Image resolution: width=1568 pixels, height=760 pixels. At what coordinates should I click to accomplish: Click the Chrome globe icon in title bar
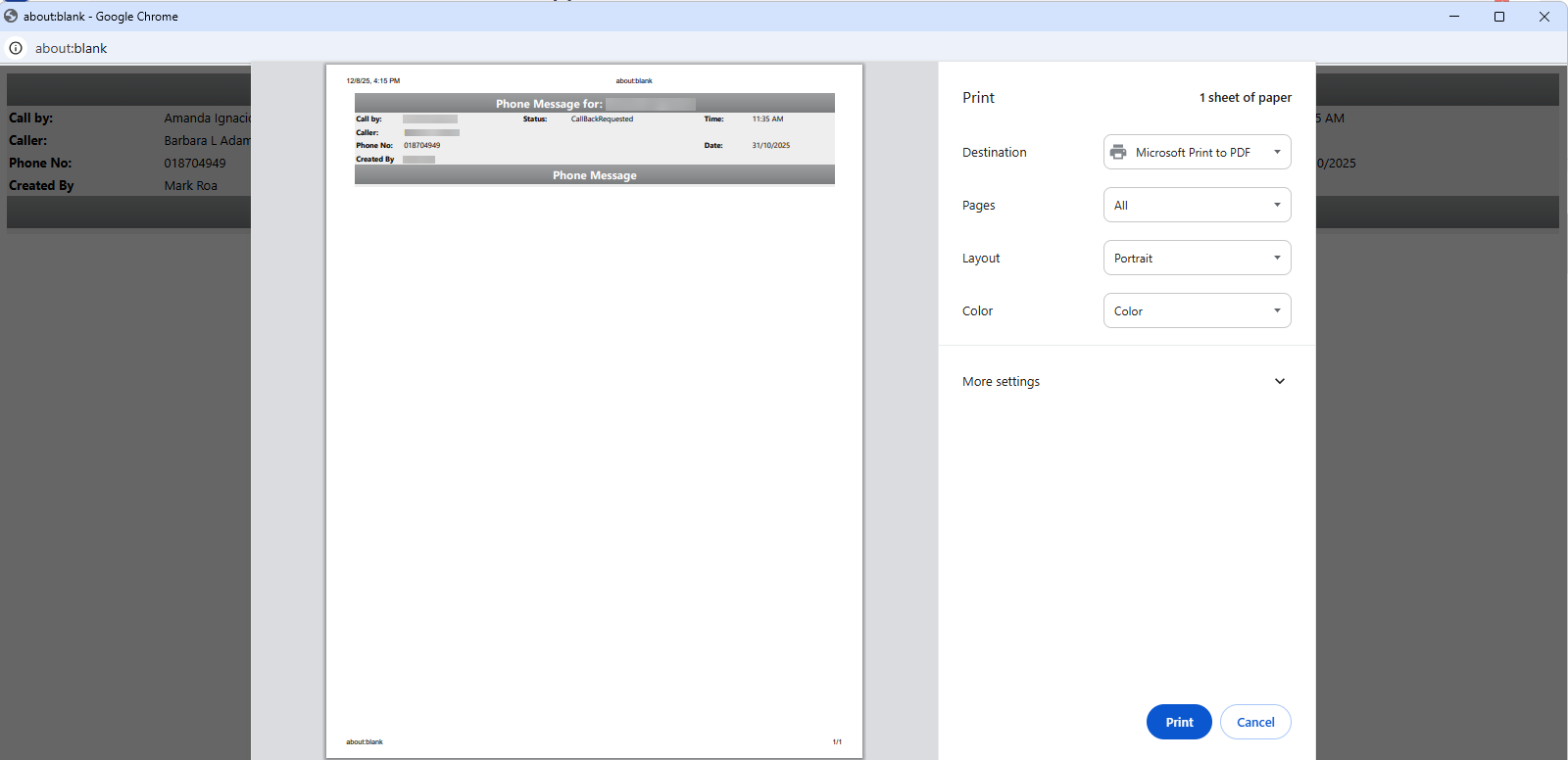tap(11, 16)
